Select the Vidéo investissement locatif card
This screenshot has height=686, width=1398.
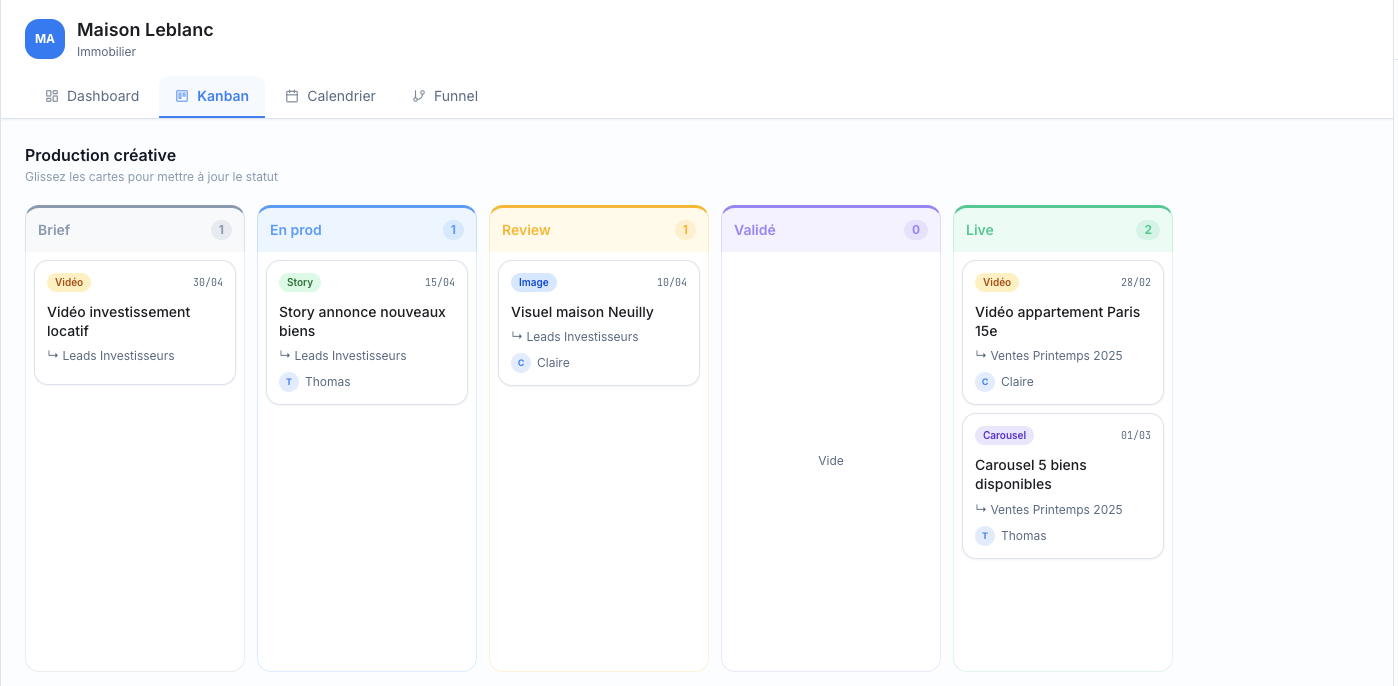135,322
